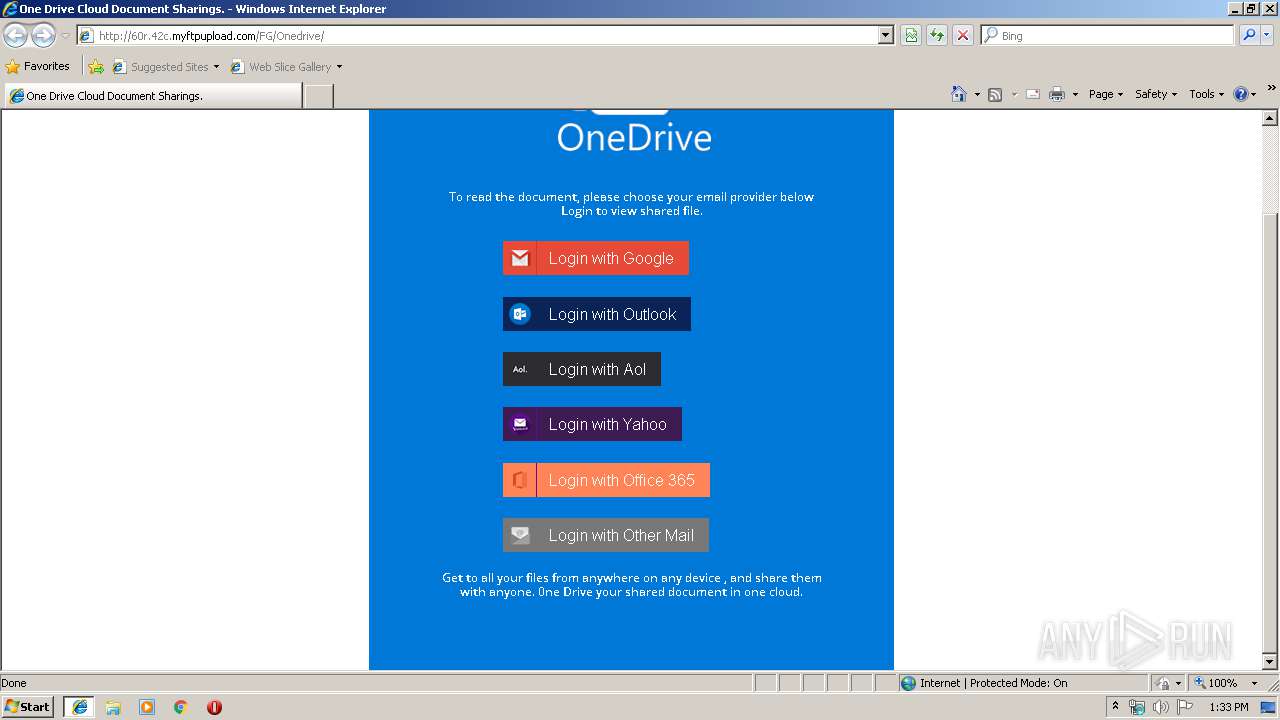
Task: Click the Bing search magnifier button
Action: (1249, 36)
